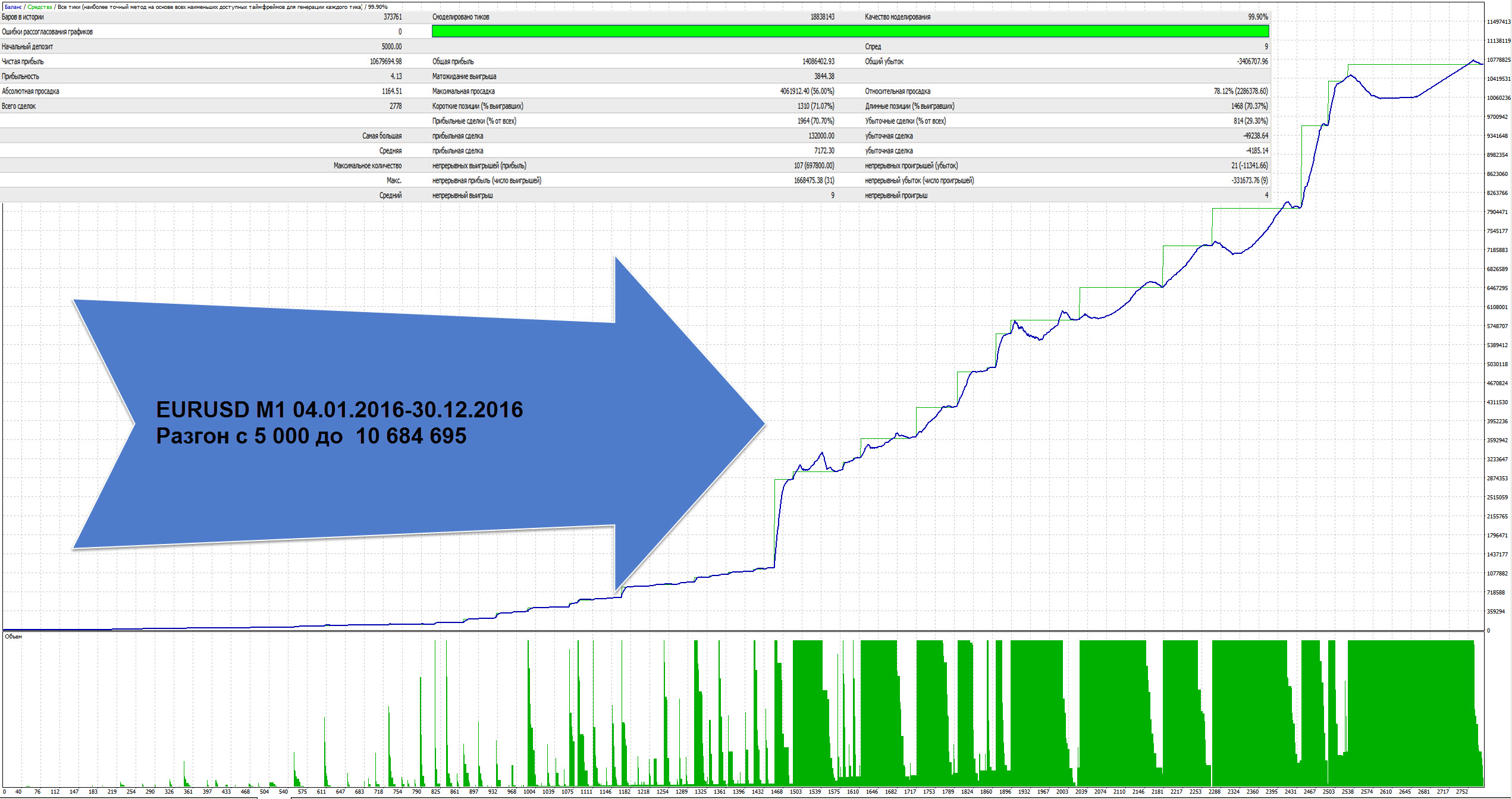The image size is (1512, 799).
Task: Select average profit trade value '7172.30'
Action: (x=824, y=151)
